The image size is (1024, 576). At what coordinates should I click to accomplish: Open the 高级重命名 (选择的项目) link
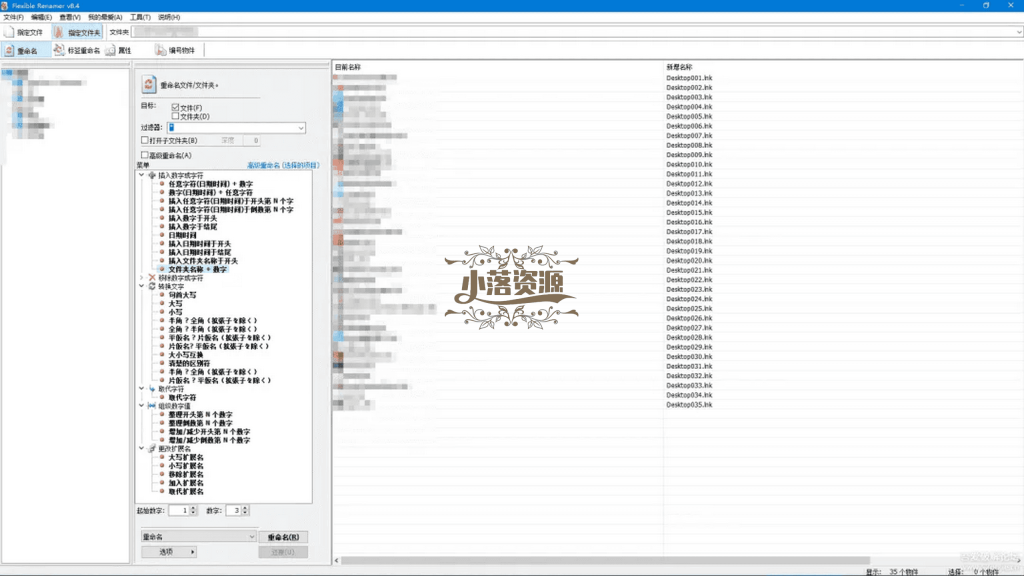pyautogui.click(x=283, y=166)
